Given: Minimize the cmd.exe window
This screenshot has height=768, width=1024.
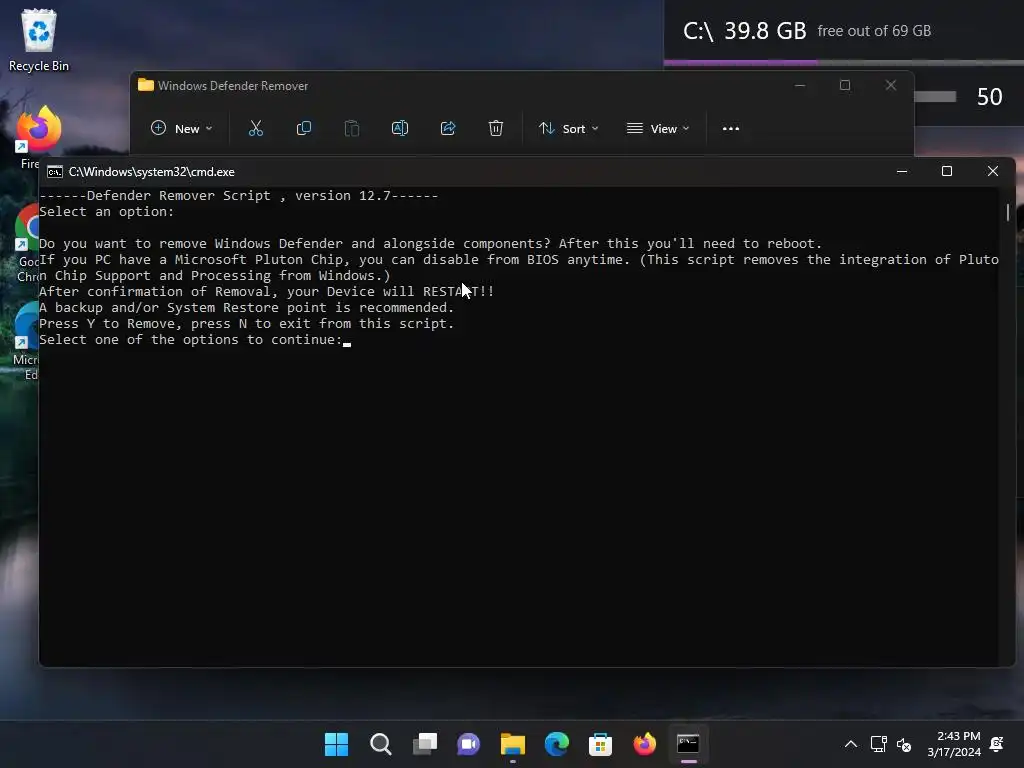Looking at the screenshot, I should [902, 171].
